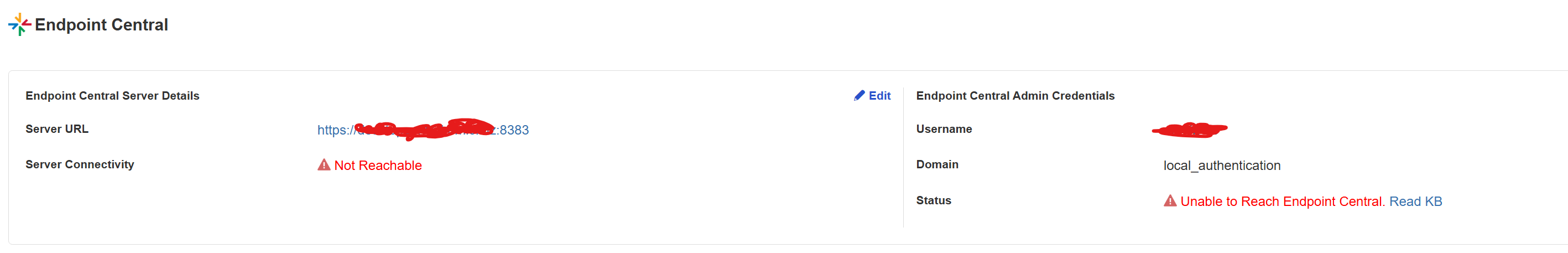1568x253 pixels.
Task: Click the Server URL label
Action: (56, 128)
